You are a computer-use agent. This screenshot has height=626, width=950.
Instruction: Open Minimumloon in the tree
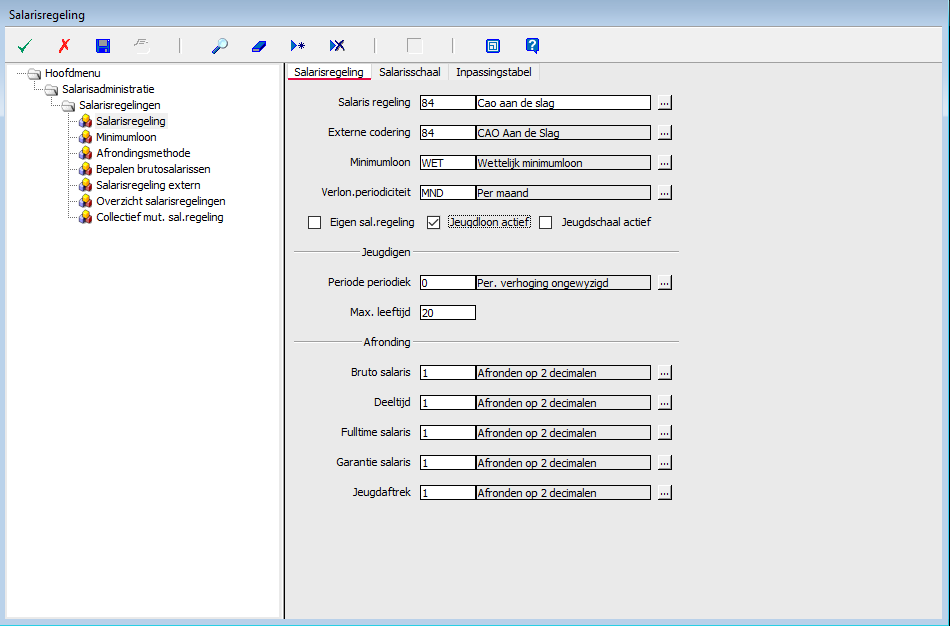coord(126,137)
